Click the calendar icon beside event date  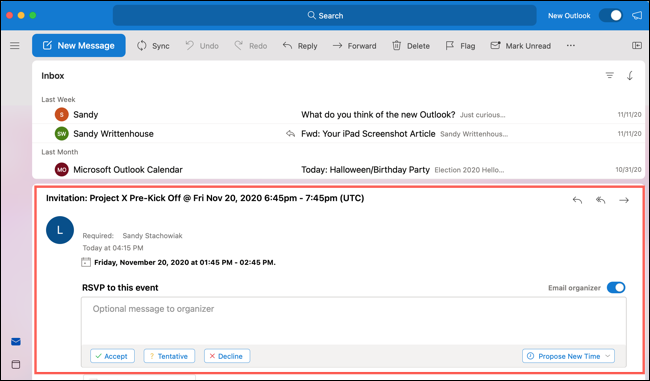pos(86,262)
